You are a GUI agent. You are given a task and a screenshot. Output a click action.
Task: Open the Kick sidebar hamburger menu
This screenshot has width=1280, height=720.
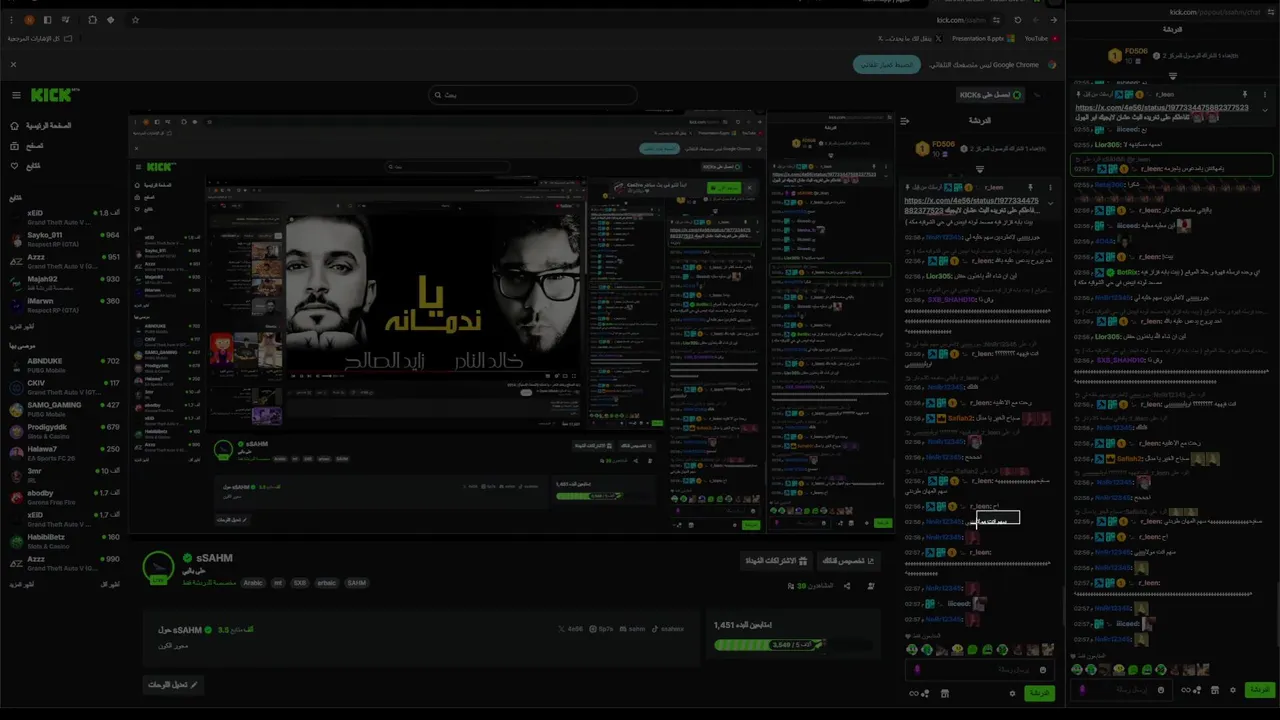(16, 95)
